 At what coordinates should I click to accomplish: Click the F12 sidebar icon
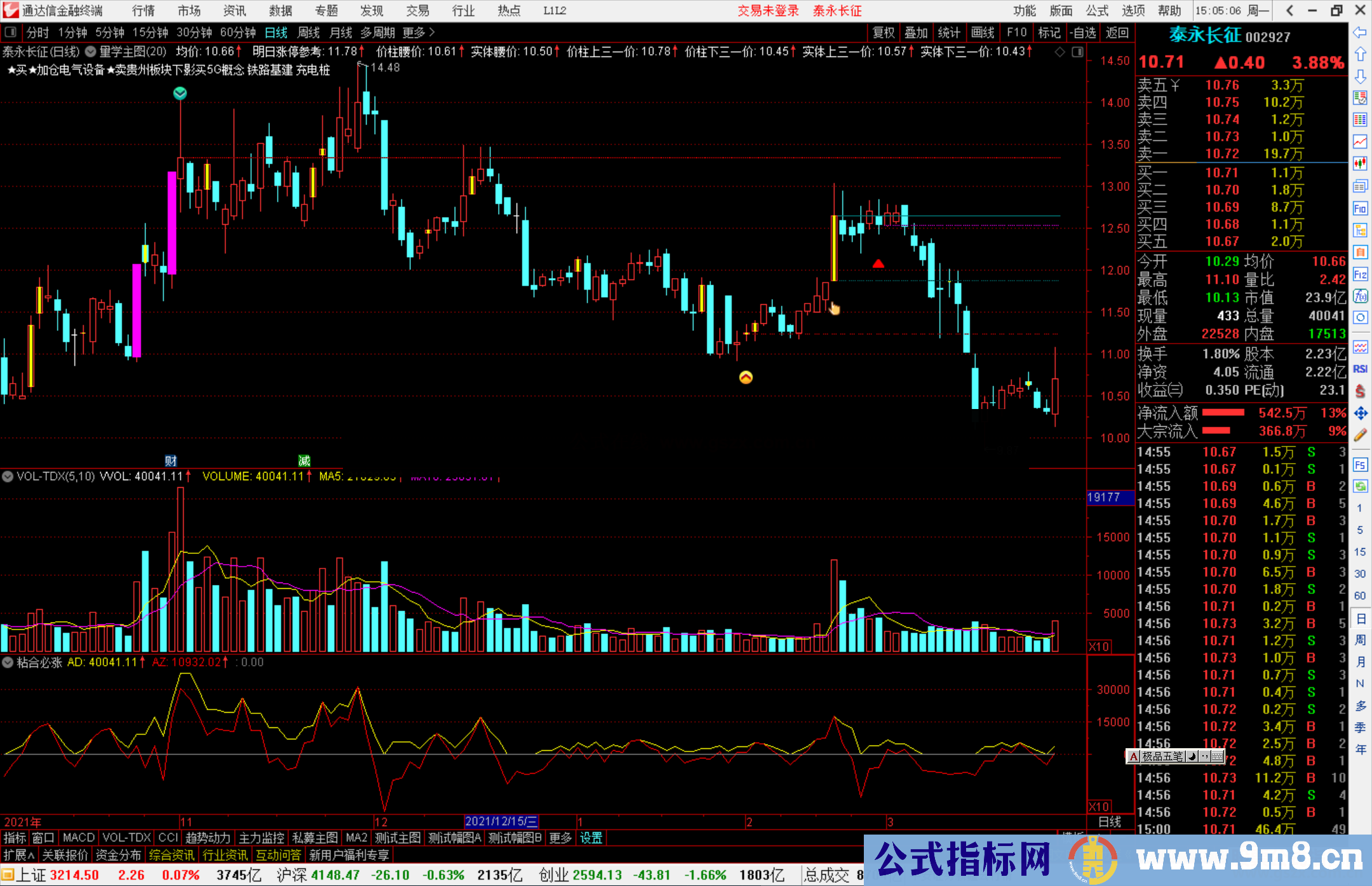(1360, 274)
